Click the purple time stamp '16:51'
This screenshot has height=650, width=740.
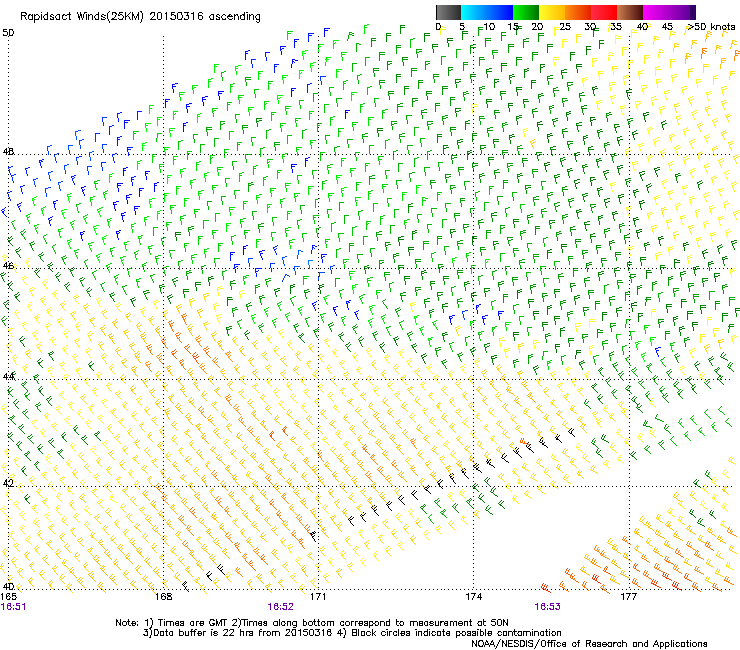13,607
